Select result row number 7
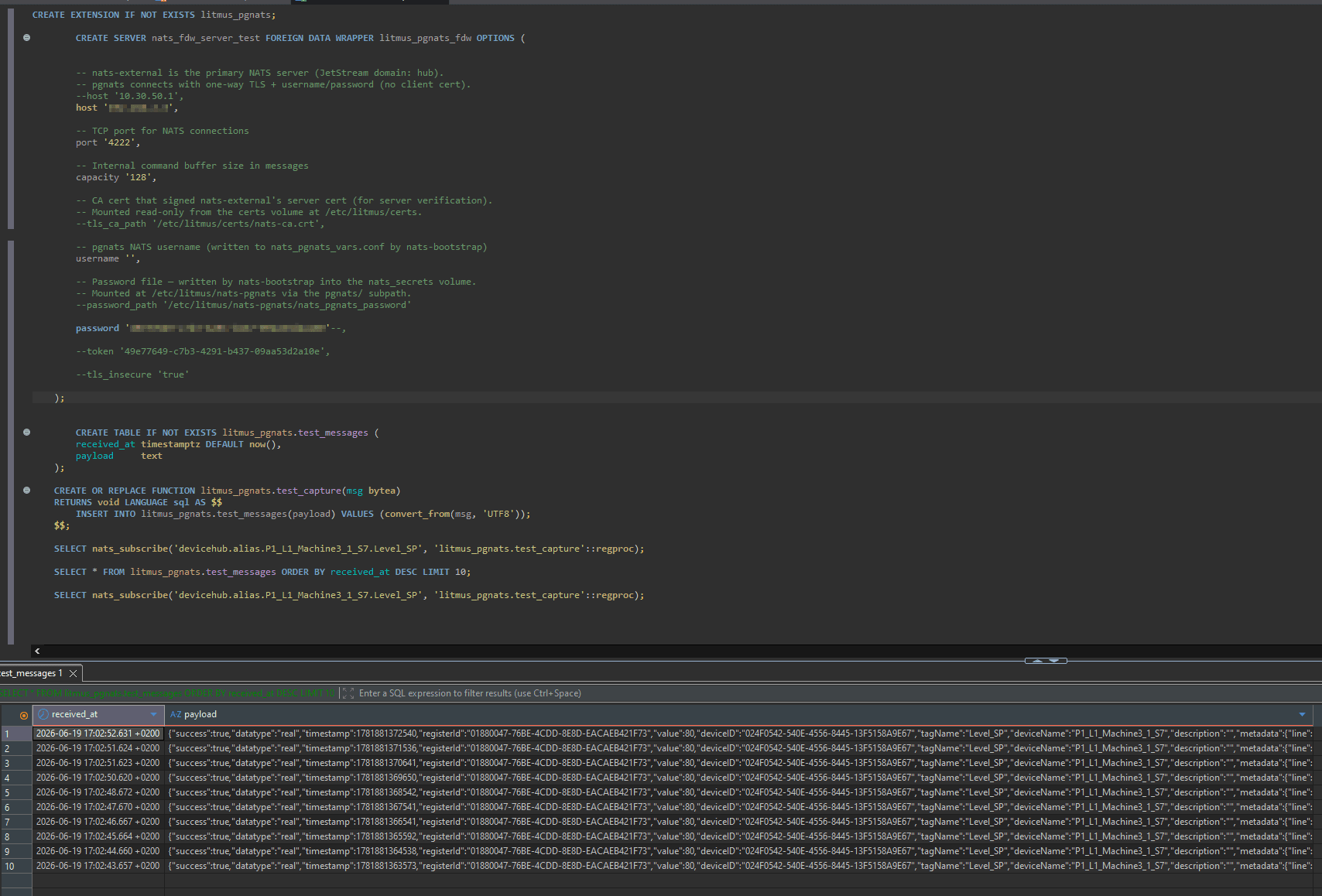1322x896 pixels. [x=16, y=822]
